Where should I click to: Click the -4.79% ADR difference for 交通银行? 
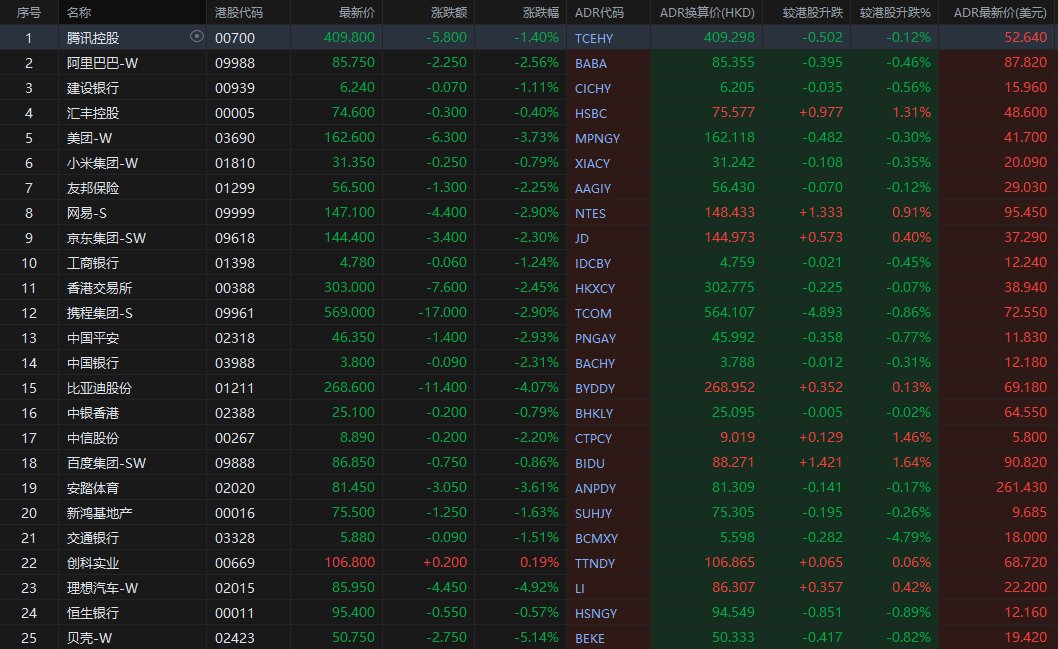tap(908, 536)
